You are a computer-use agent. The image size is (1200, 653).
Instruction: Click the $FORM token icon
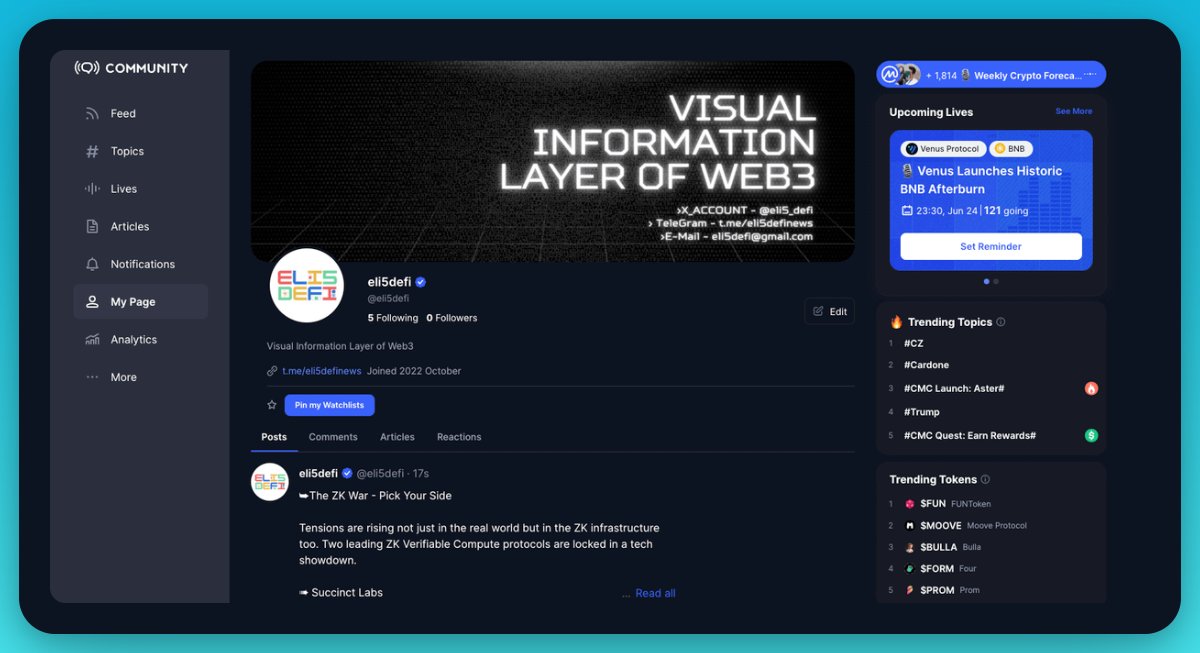[910, 569]
